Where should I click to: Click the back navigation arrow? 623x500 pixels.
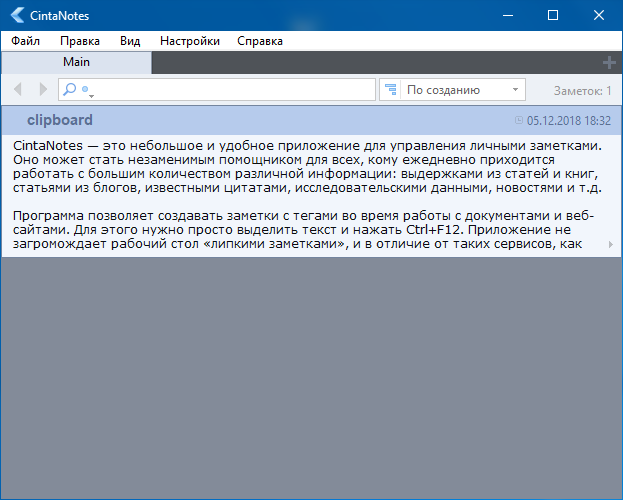pos(18,90)
